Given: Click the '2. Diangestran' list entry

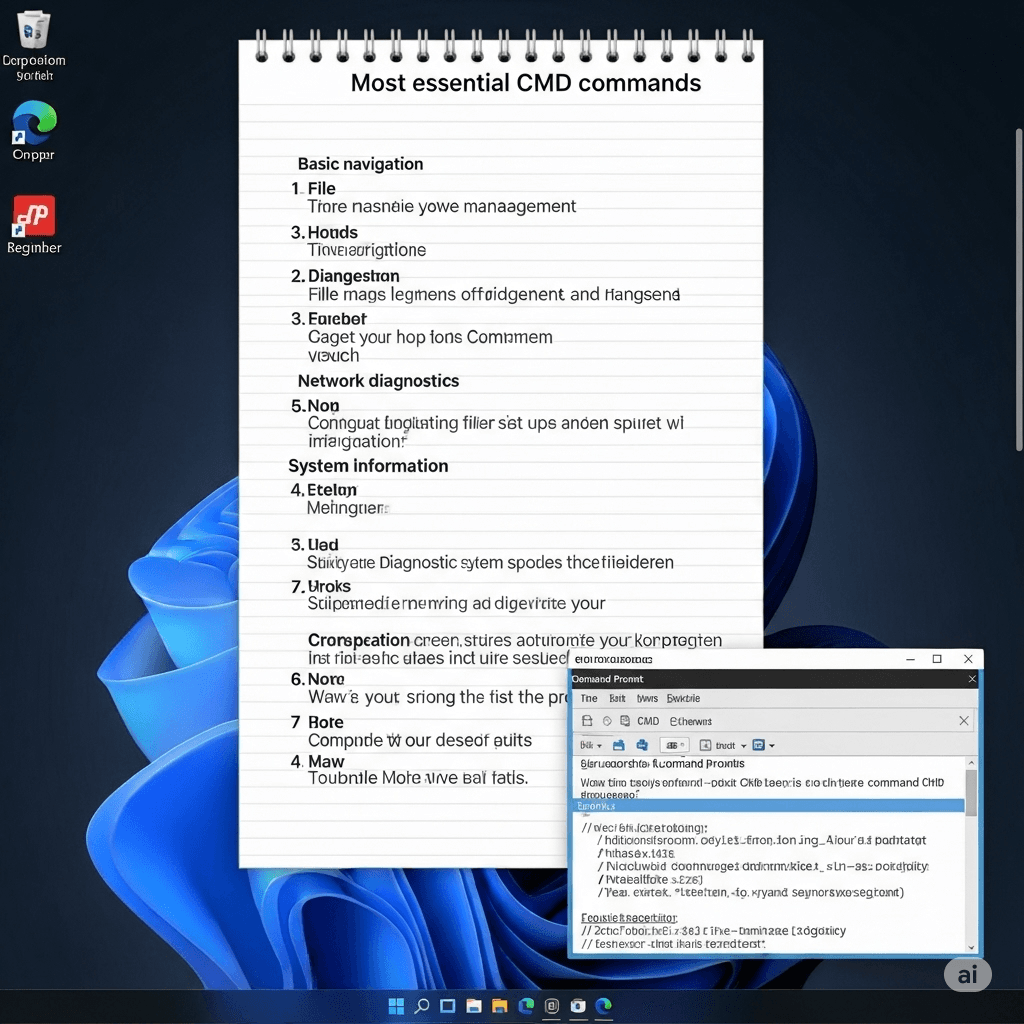Looking at the screenshot, I should pos(345,276).
